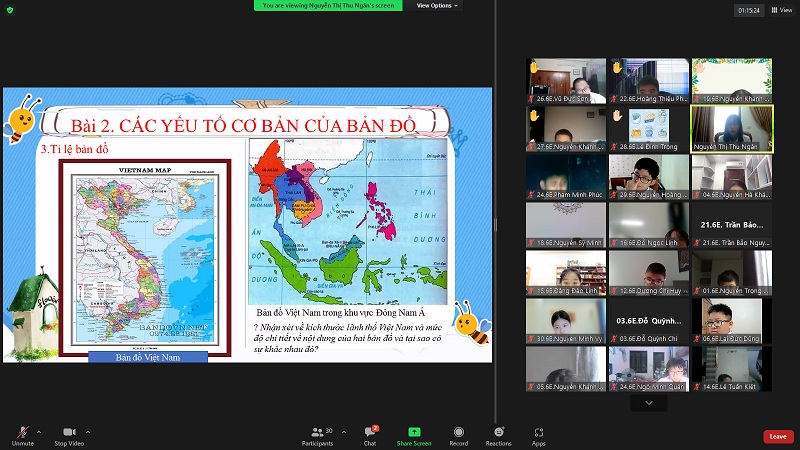Screen dimensions: 800x450
Task: Show next page of participant videos
Action: (x=649, y=403)
